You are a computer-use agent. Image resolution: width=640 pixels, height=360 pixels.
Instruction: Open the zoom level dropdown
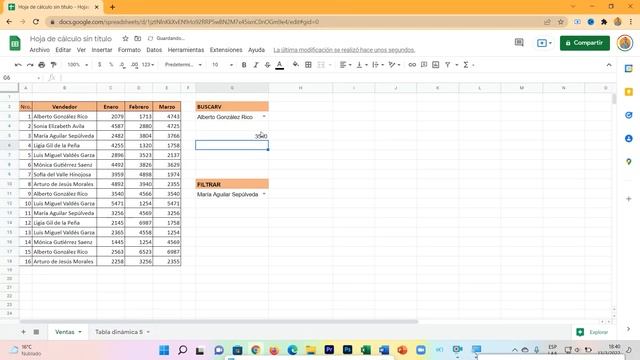(78, 65)
